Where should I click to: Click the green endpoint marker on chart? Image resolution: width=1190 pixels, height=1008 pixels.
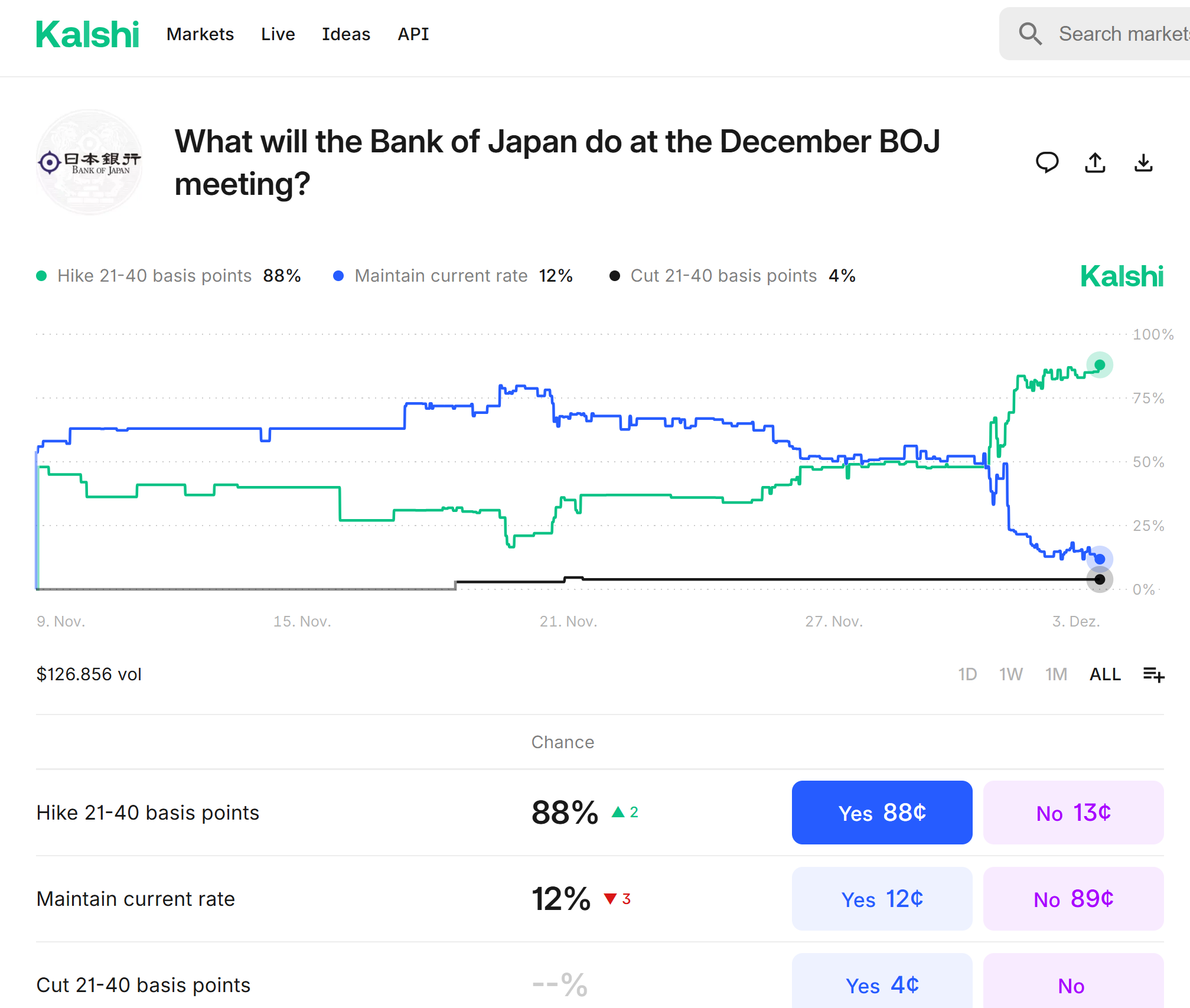[x=1100, y=365]
